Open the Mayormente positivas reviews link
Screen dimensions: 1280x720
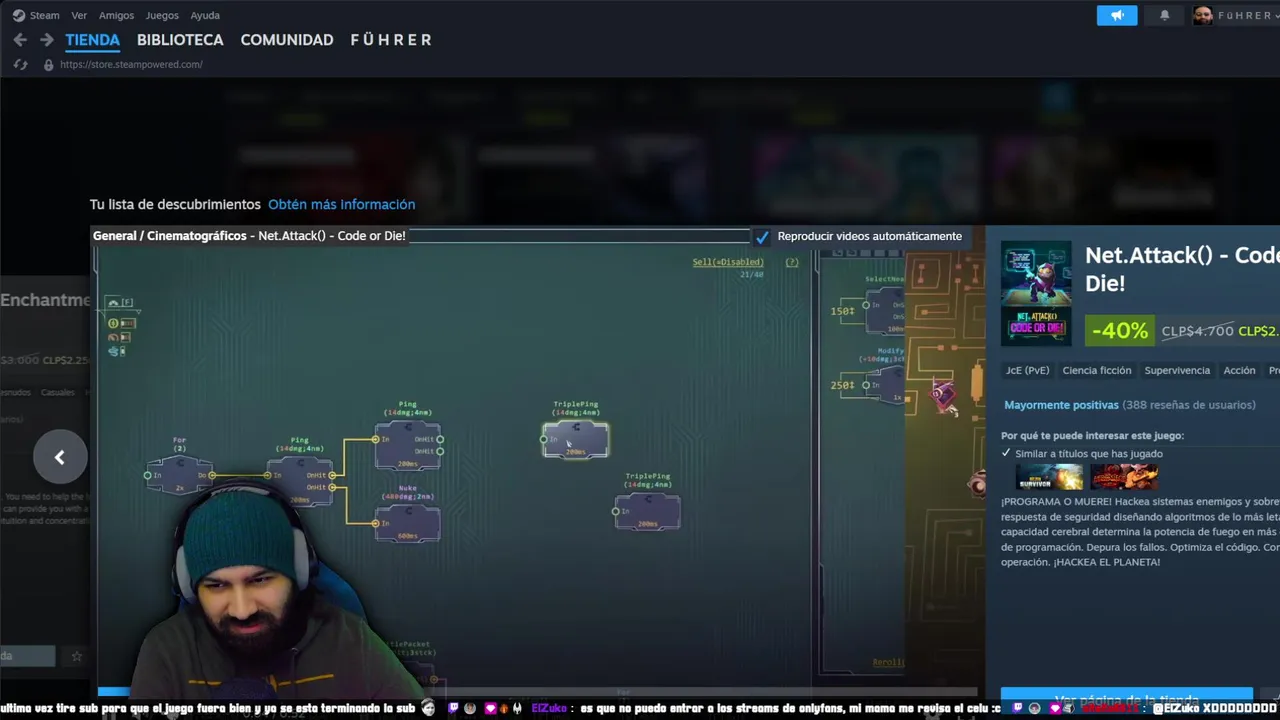[x=1061, y=405]
